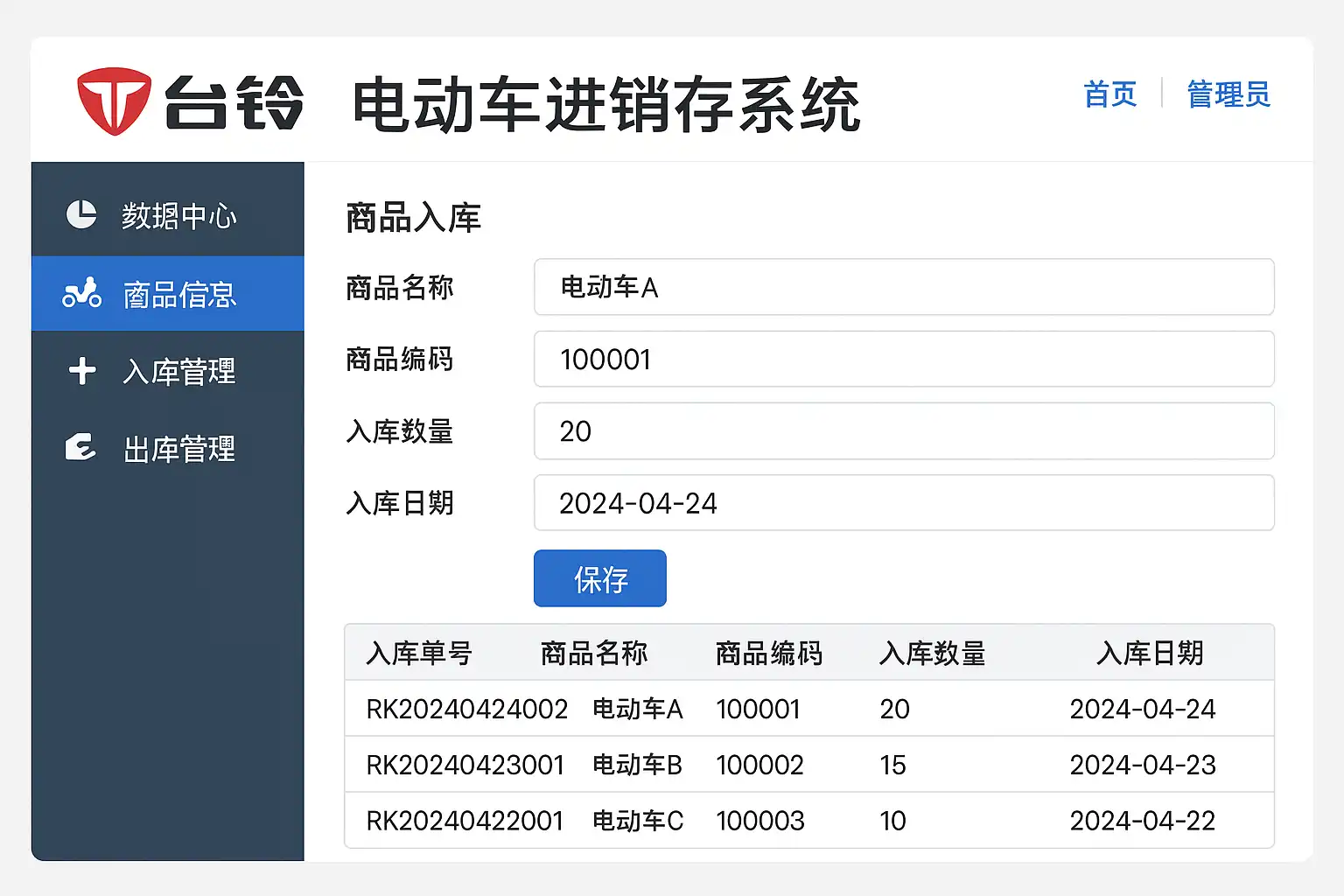This screenshot has width=1344, height=896.
Task: Click 电动车A in the table
Action: (638, 709)
